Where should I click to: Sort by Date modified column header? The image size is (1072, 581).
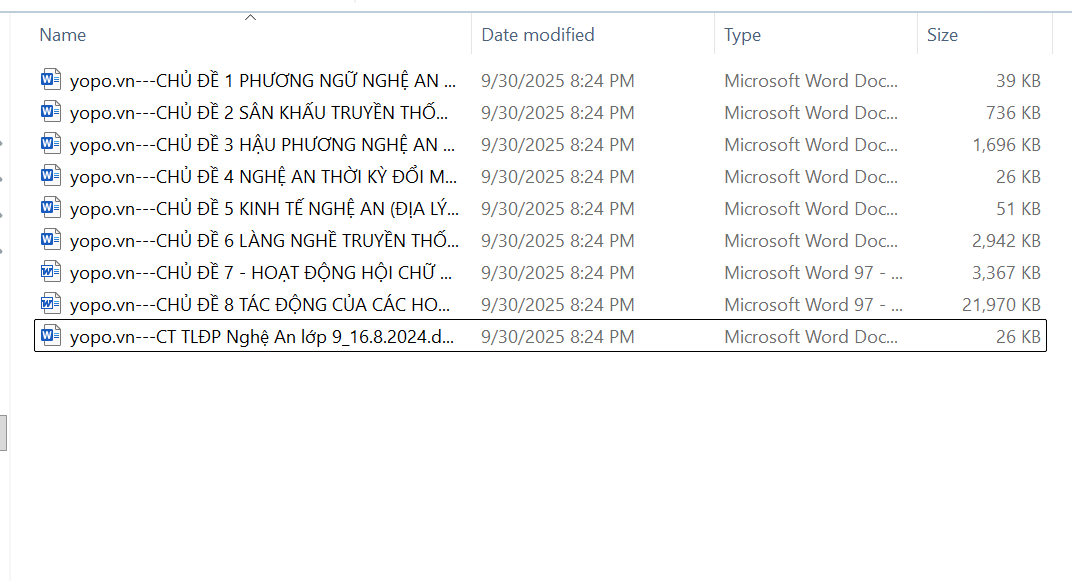[538, 35]
